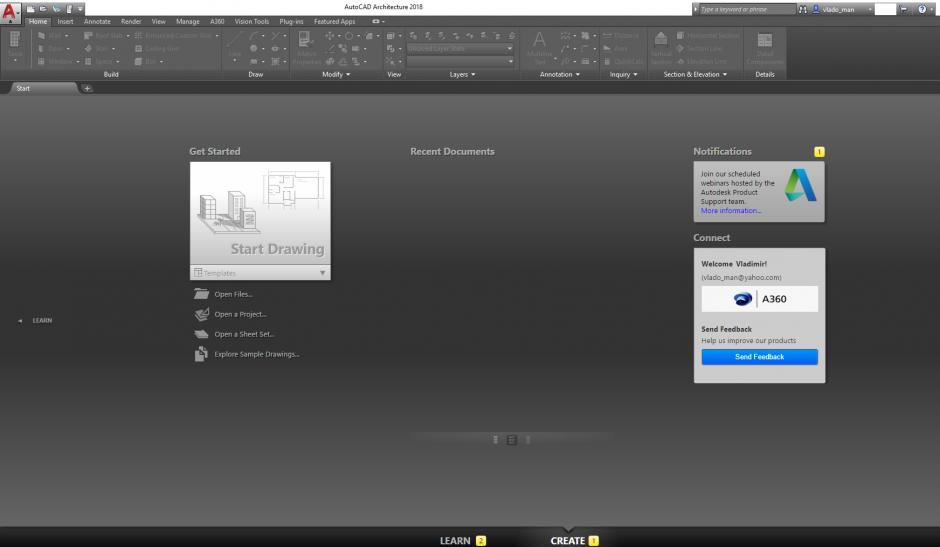
Task: Open QuickCalc from Inquiry panel
Action: (x=623, y=61)
